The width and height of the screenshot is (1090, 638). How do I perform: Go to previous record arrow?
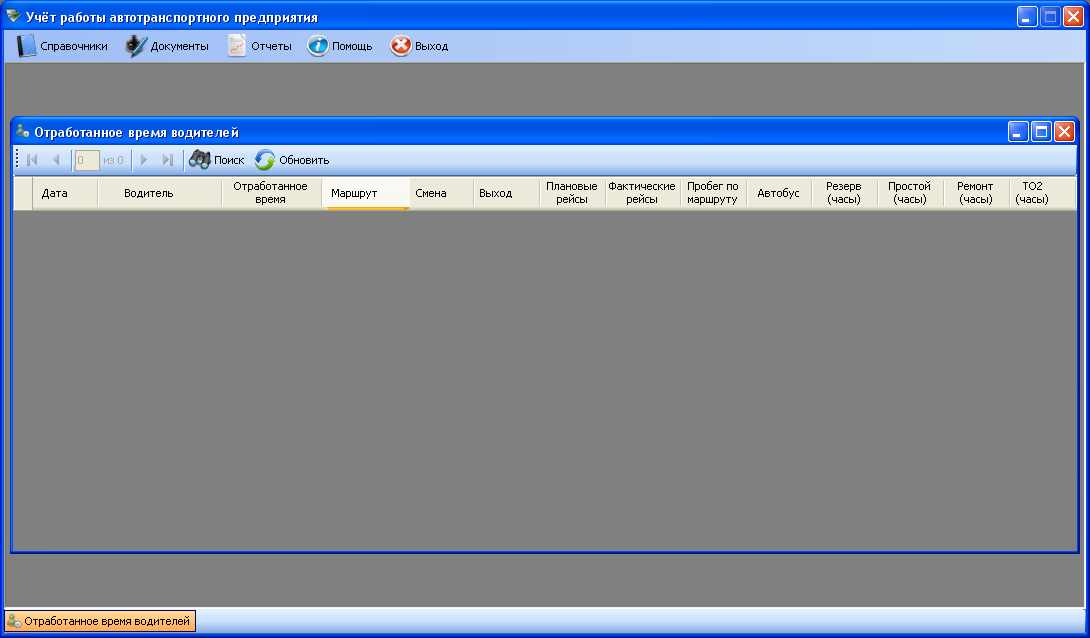click(56, 159)
